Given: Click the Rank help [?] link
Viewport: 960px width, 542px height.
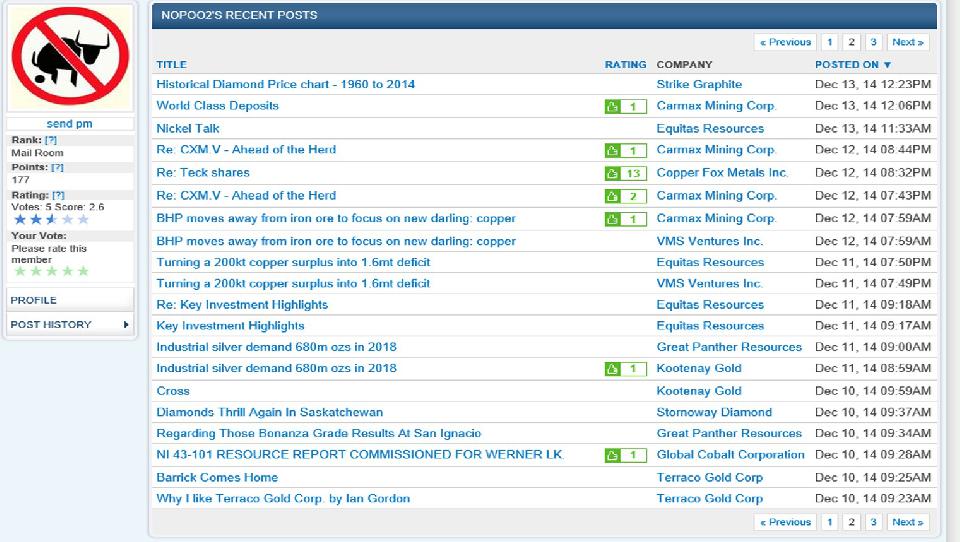Looking at the screenshot, I should [51, 140].
